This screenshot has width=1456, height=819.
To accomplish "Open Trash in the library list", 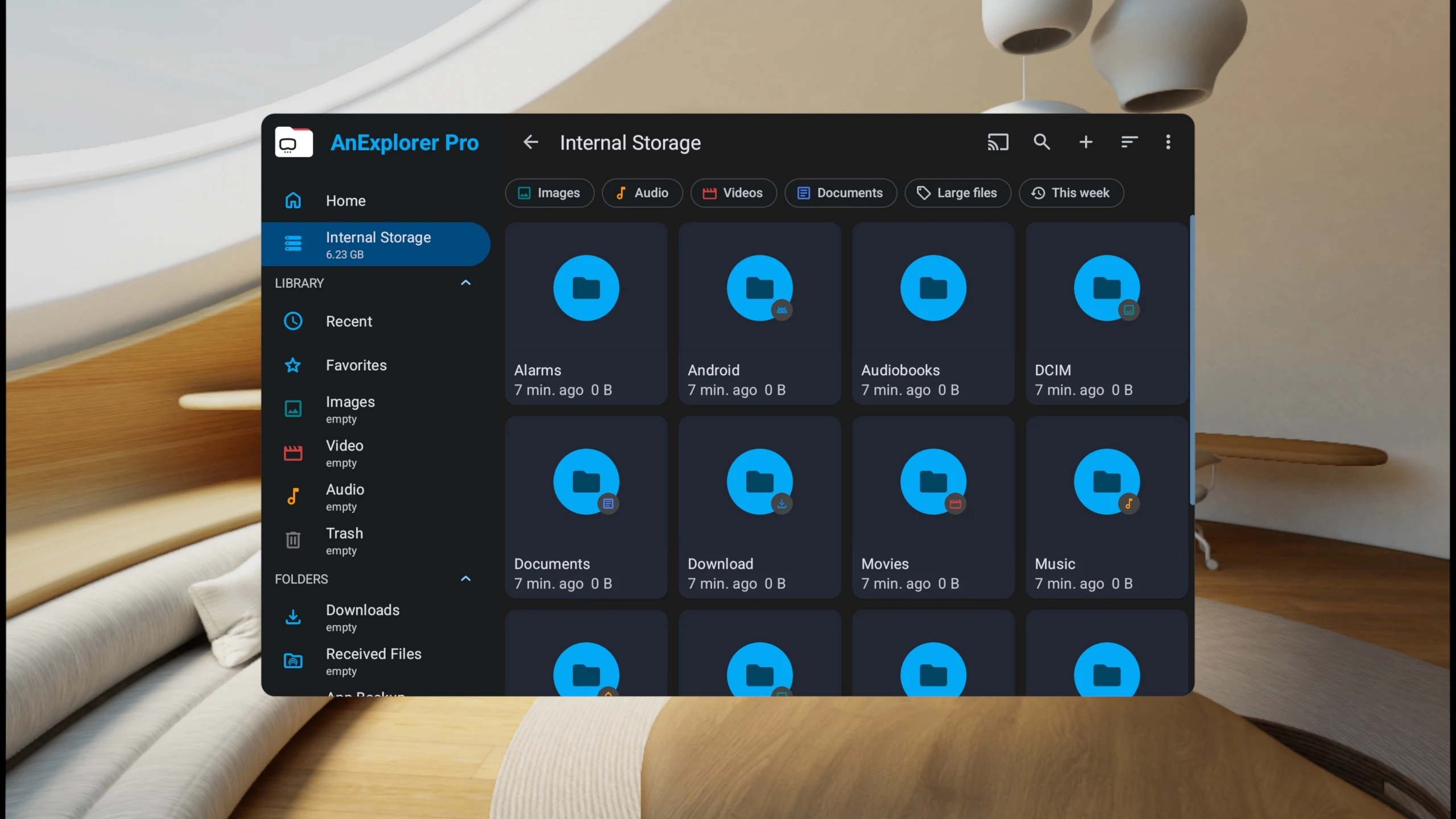I will click(375, 540).
